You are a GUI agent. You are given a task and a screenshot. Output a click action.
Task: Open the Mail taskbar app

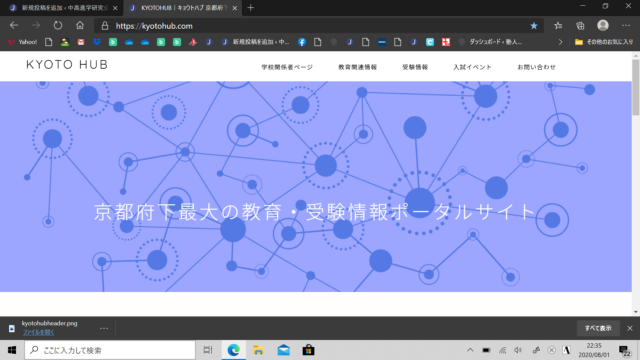coord(284,350)
